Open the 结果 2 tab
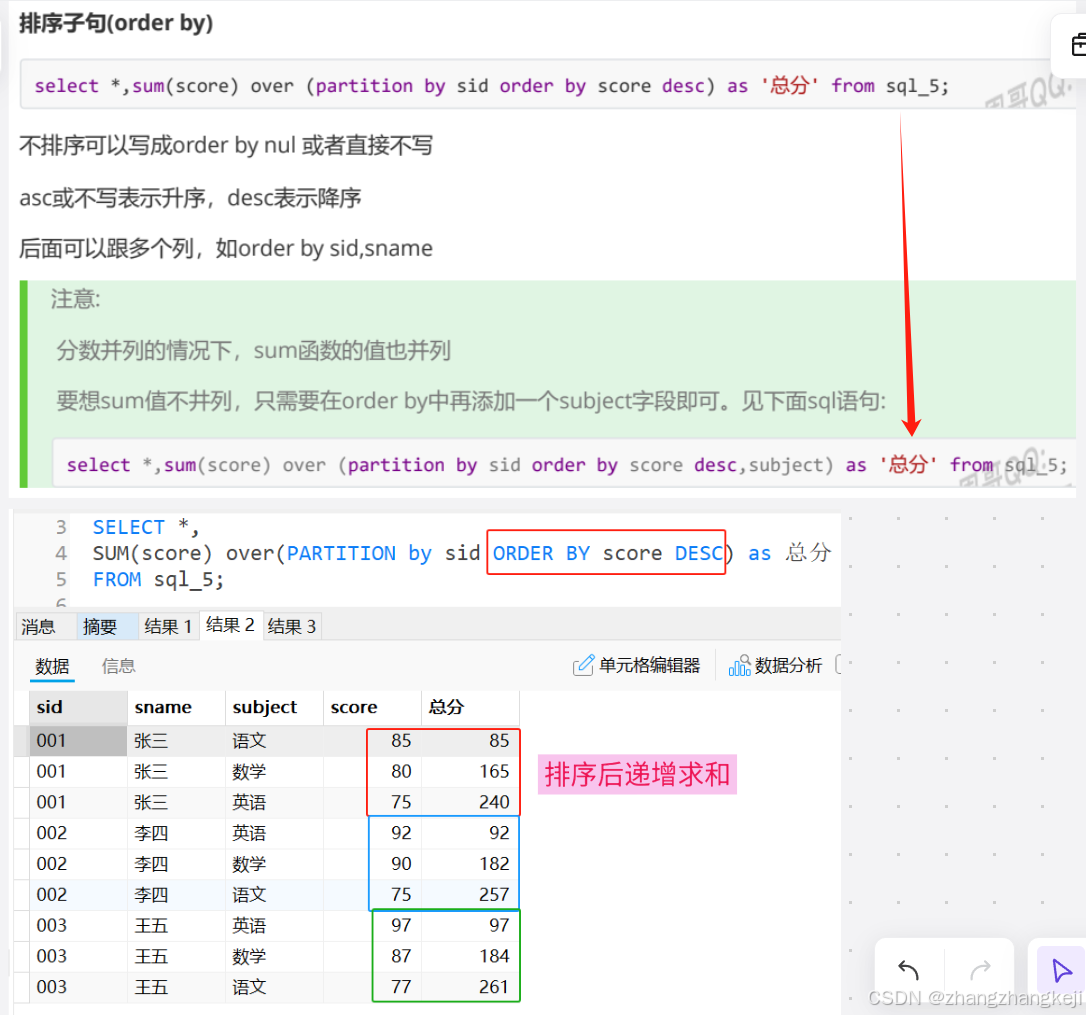The height and width of the screenshot is (1015, 1086). tap(231, 625)
